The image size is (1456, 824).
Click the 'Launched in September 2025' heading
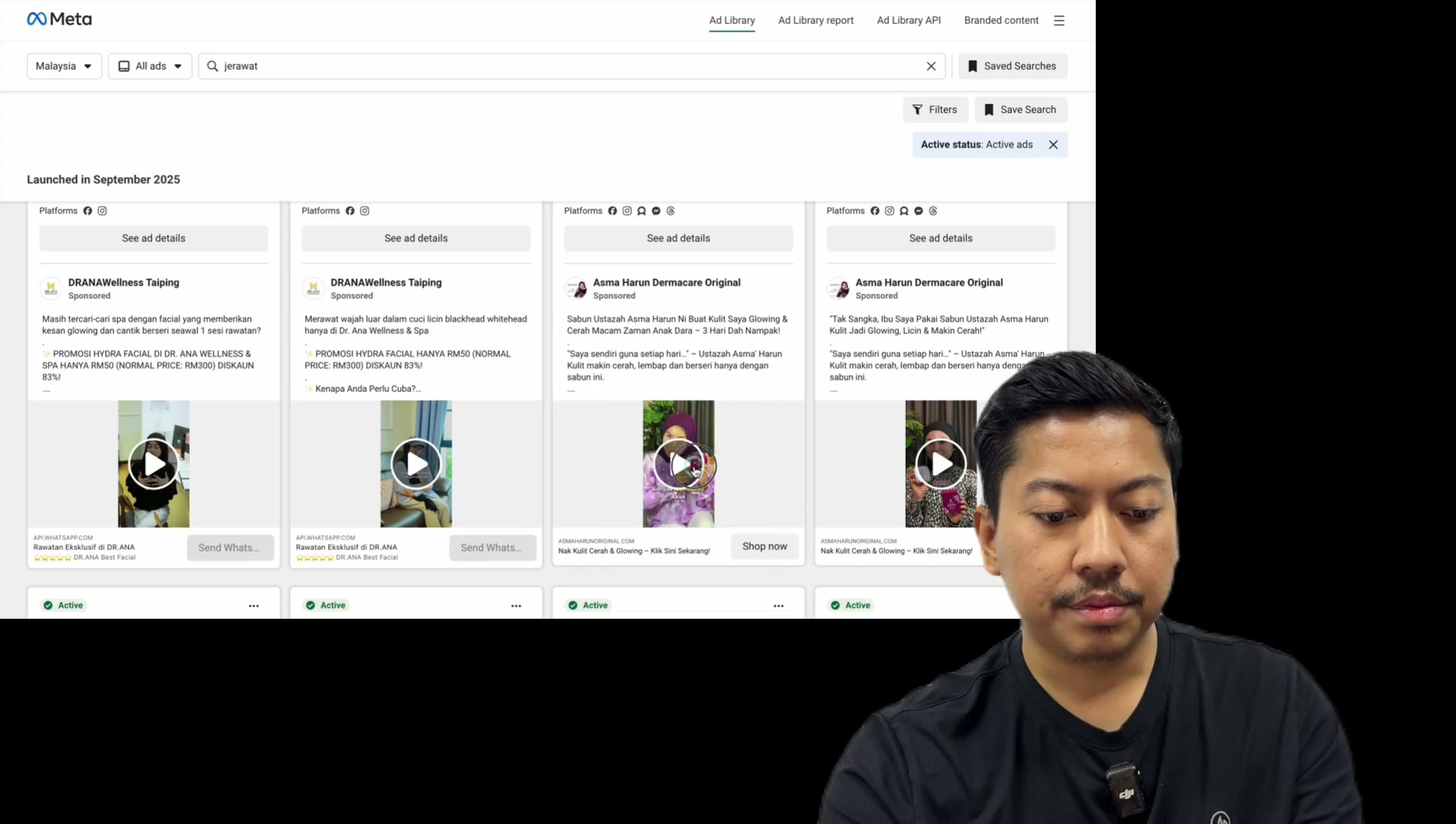tap(104, 179)
